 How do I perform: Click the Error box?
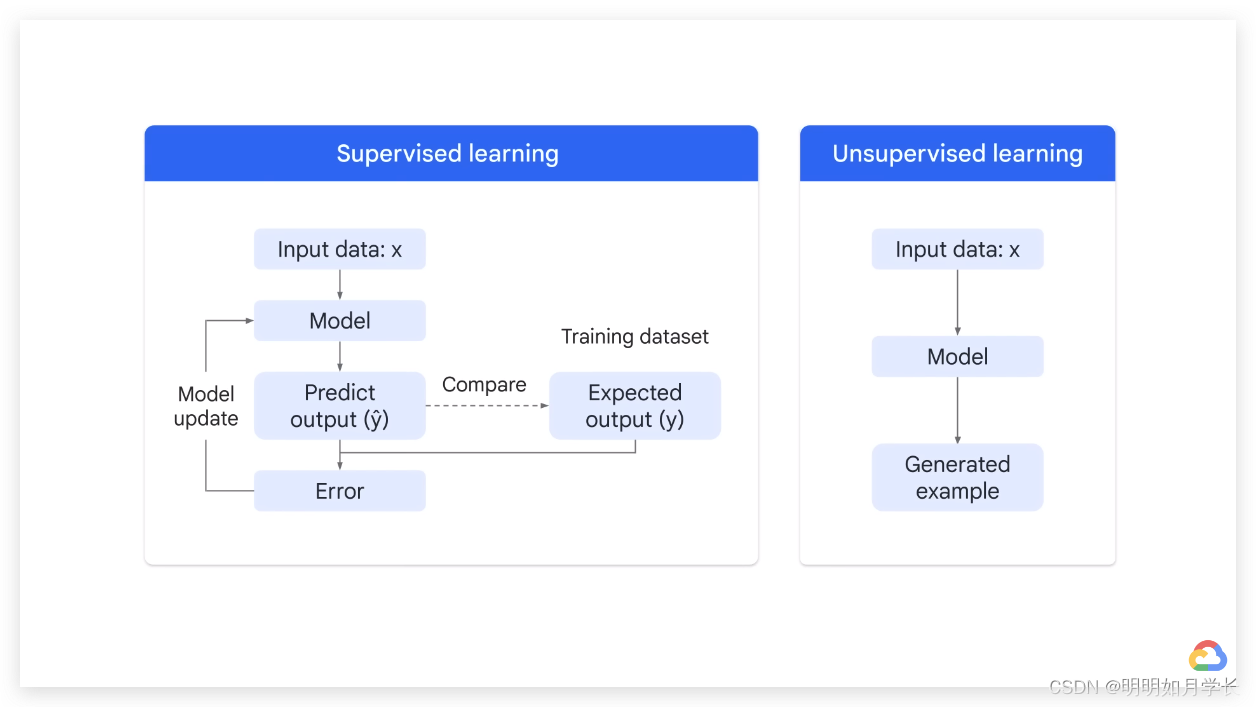click(340, 491)
